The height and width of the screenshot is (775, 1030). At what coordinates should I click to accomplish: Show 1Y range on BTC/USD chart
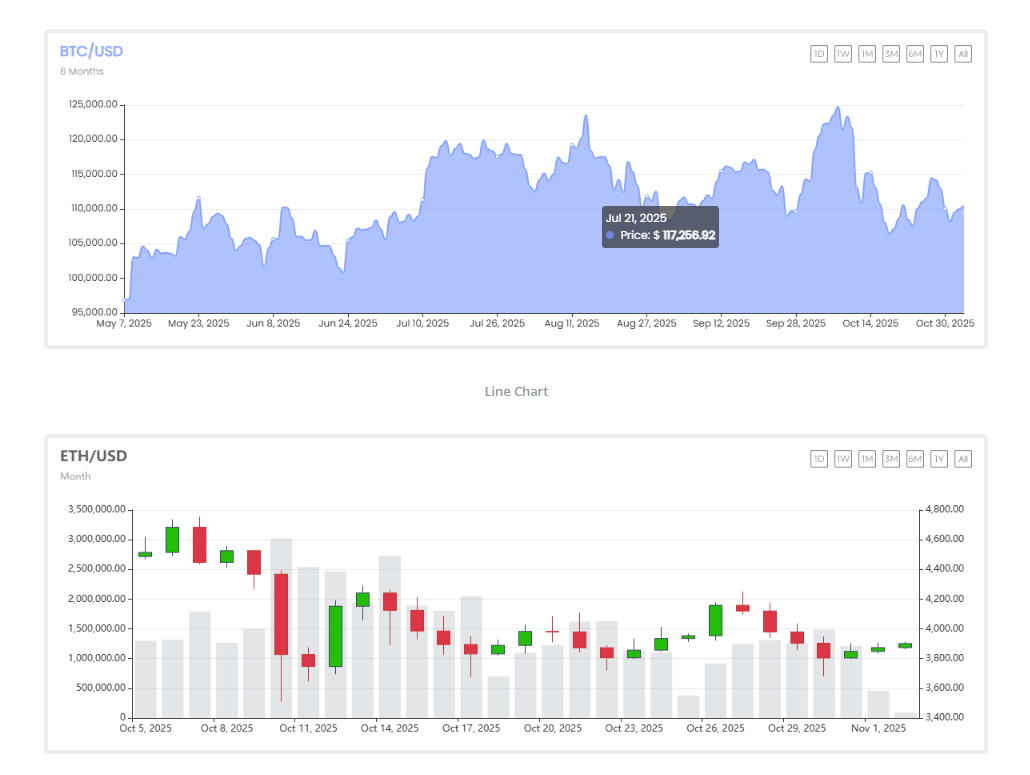939,54
